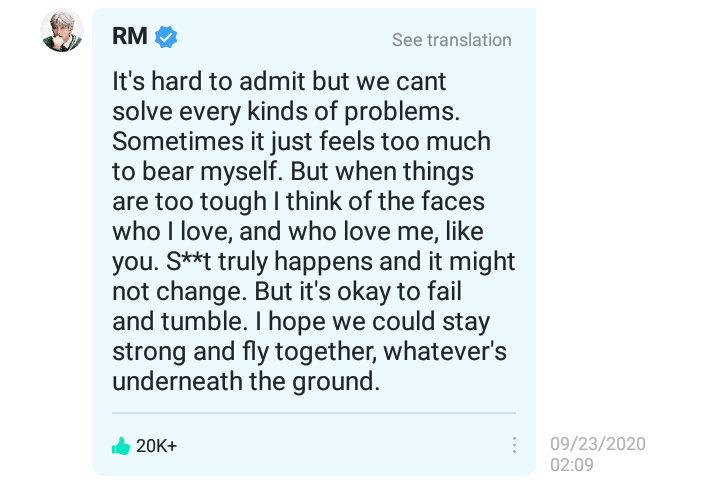Viewport: 720px width, 485px height.
Task: Open RM's profile picture avatar
Action: pyautogui.click(x=62, y=30)
